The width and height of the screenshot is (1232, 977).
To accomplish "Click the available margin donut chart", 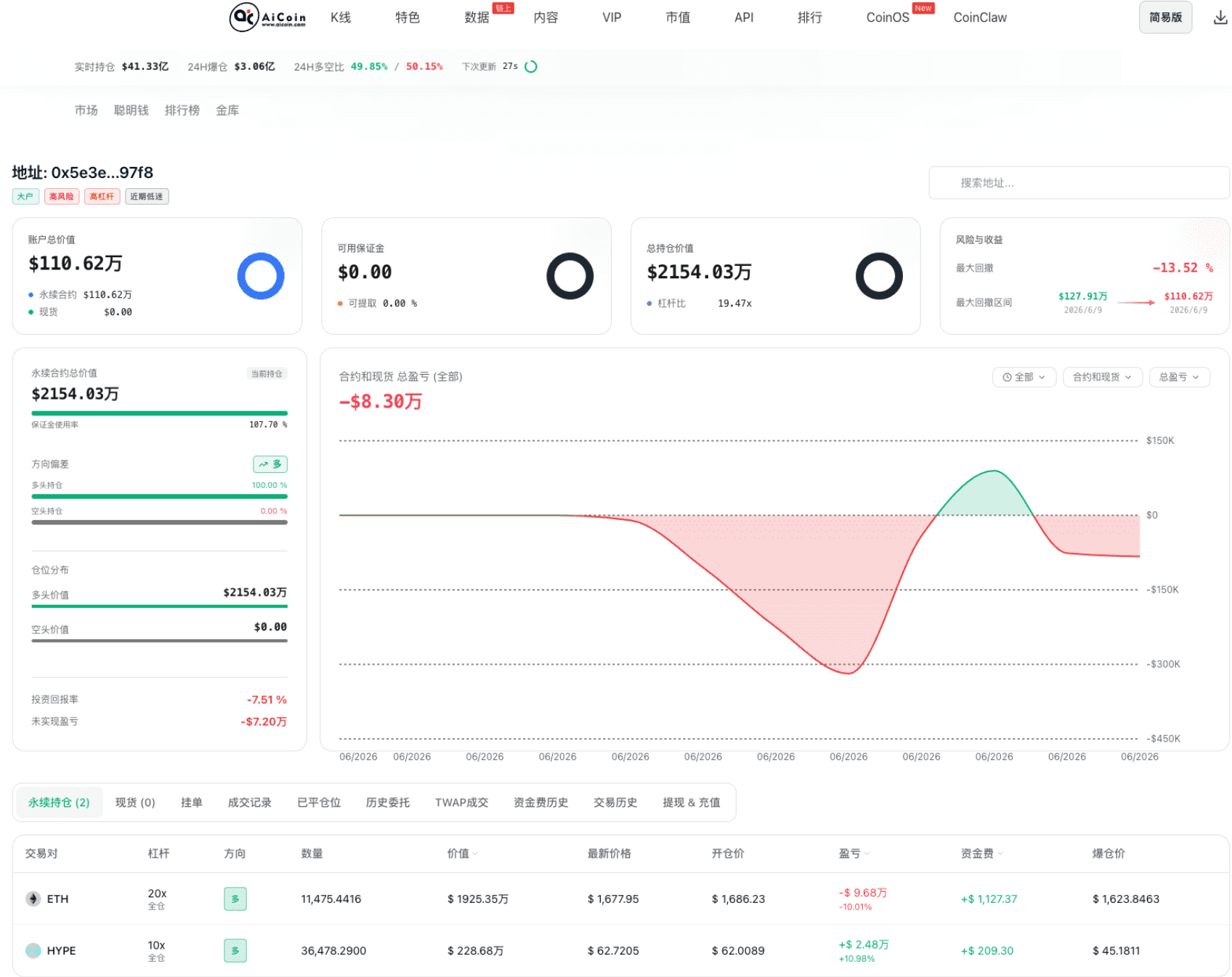I will pos(570,276).
